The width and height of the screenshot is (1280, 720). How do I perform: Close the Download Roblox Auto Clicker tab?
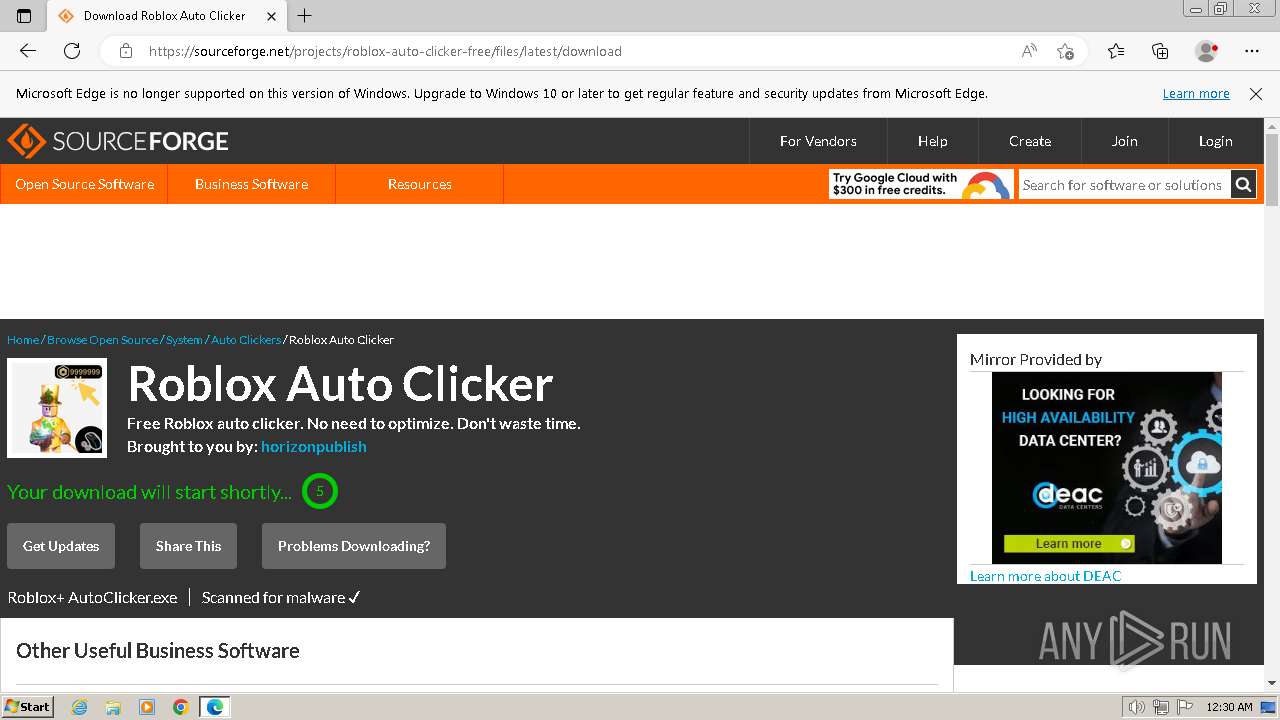pos(272,16)
